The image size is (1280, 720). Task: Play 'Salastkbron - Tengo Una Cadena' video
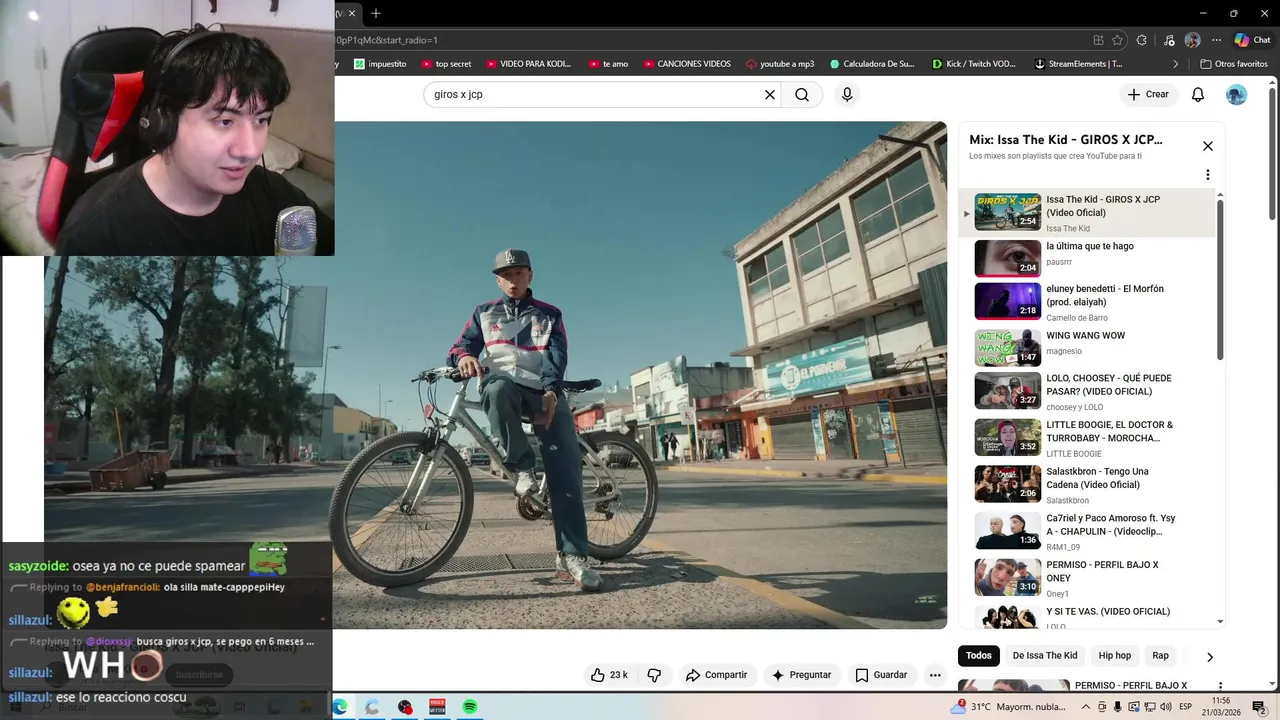1087,485
